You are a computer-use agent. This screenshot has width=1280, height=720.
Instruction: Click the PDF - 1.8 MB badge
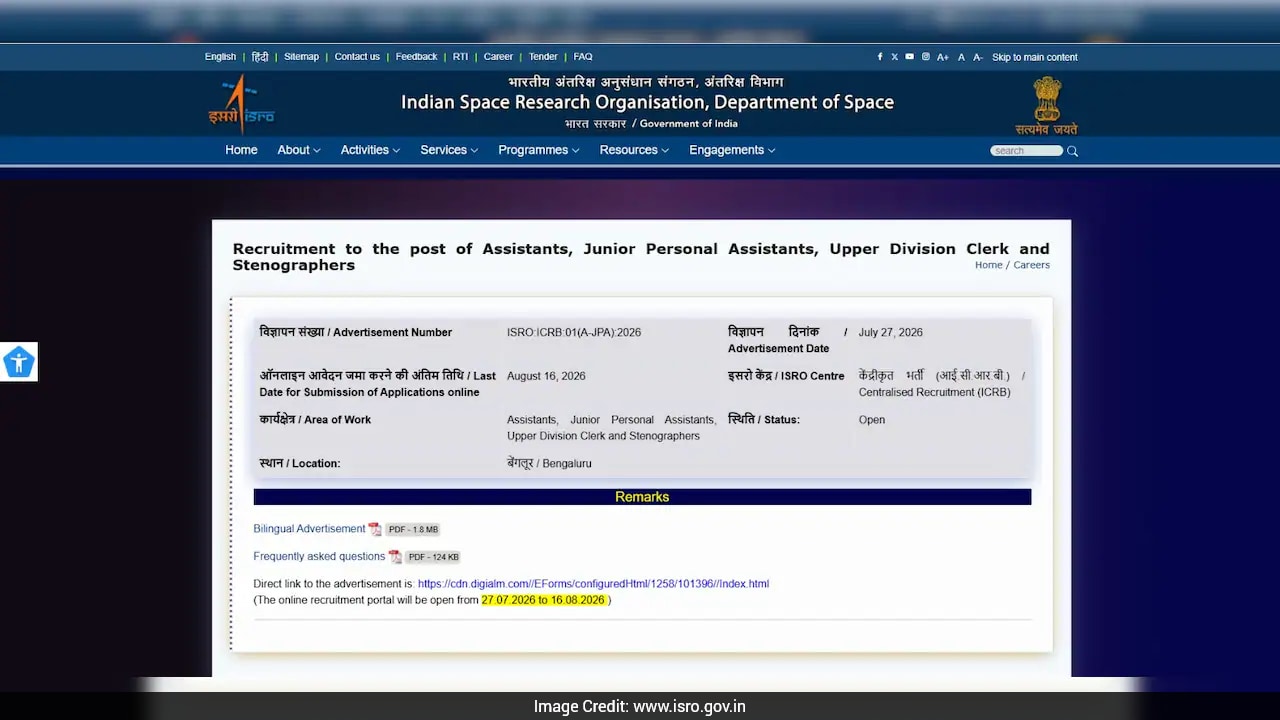[x=413, y=529]
